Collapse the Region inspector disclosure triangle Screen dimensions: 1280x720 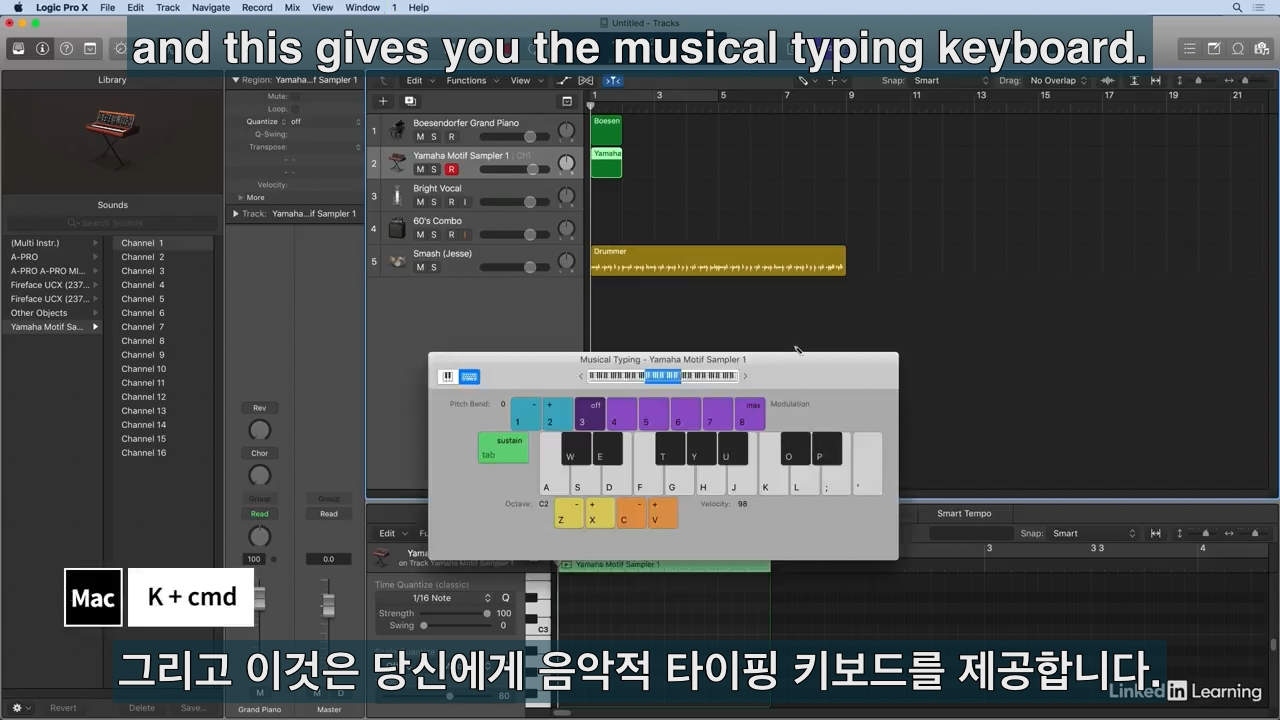click(236, 80)
